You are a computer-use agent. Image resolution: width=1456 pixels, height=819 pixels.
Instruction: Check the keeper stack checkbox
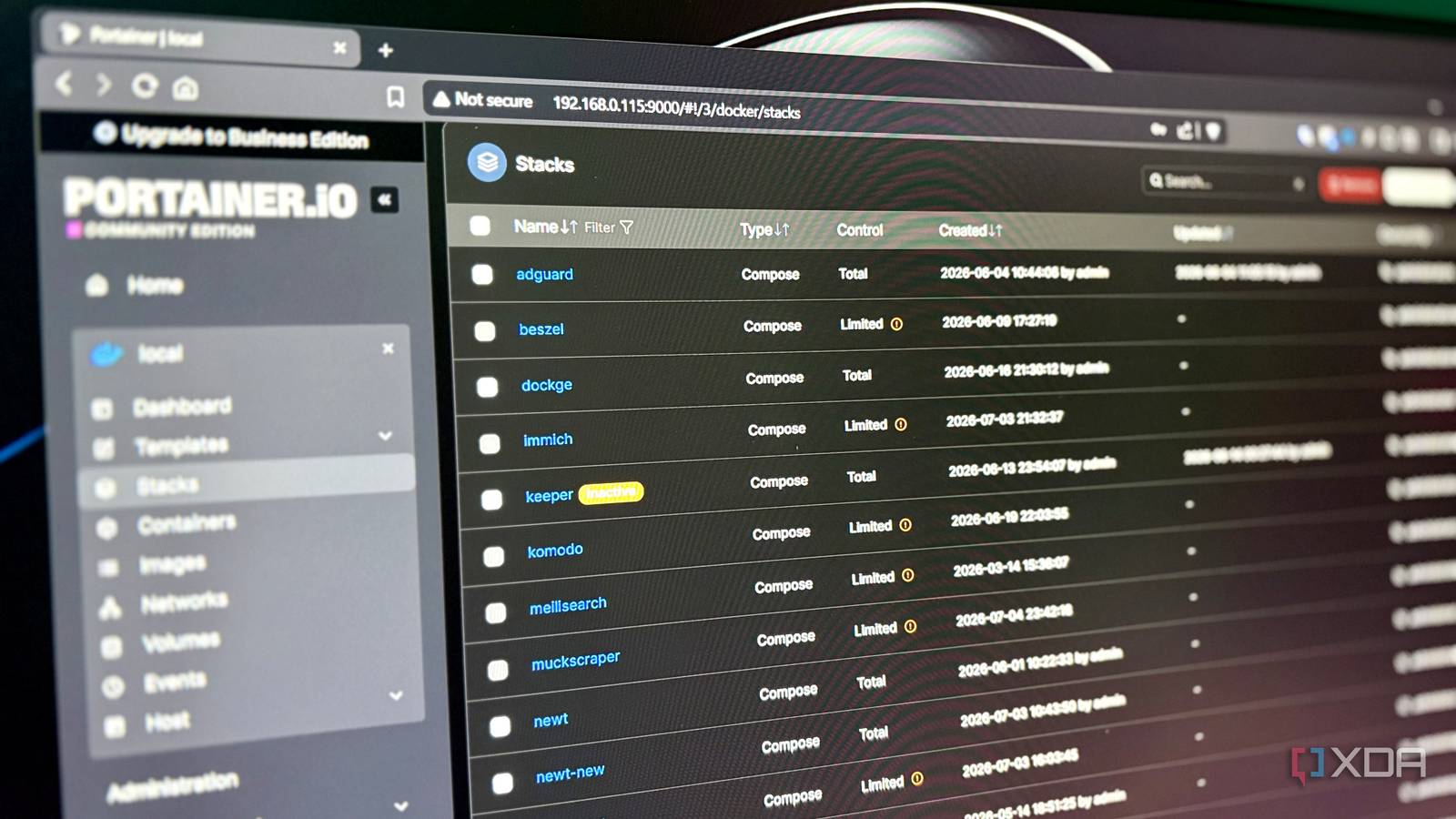coord(492,500)
